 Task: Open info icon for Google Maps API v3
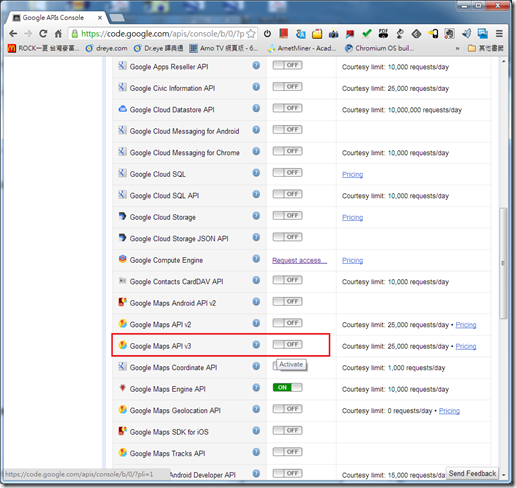[x=256, y=345]
